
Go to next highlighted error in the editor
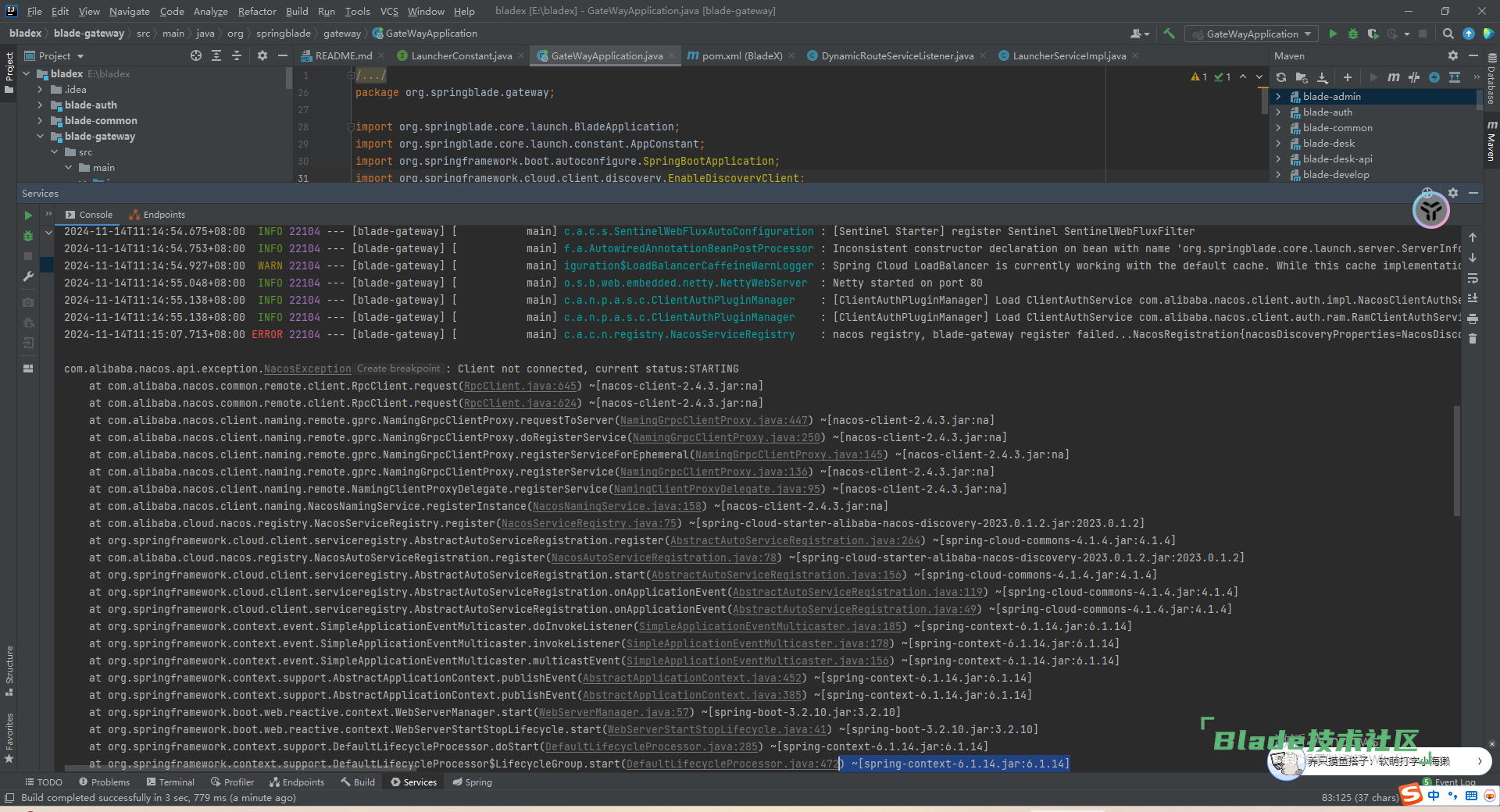[1259, 77]
